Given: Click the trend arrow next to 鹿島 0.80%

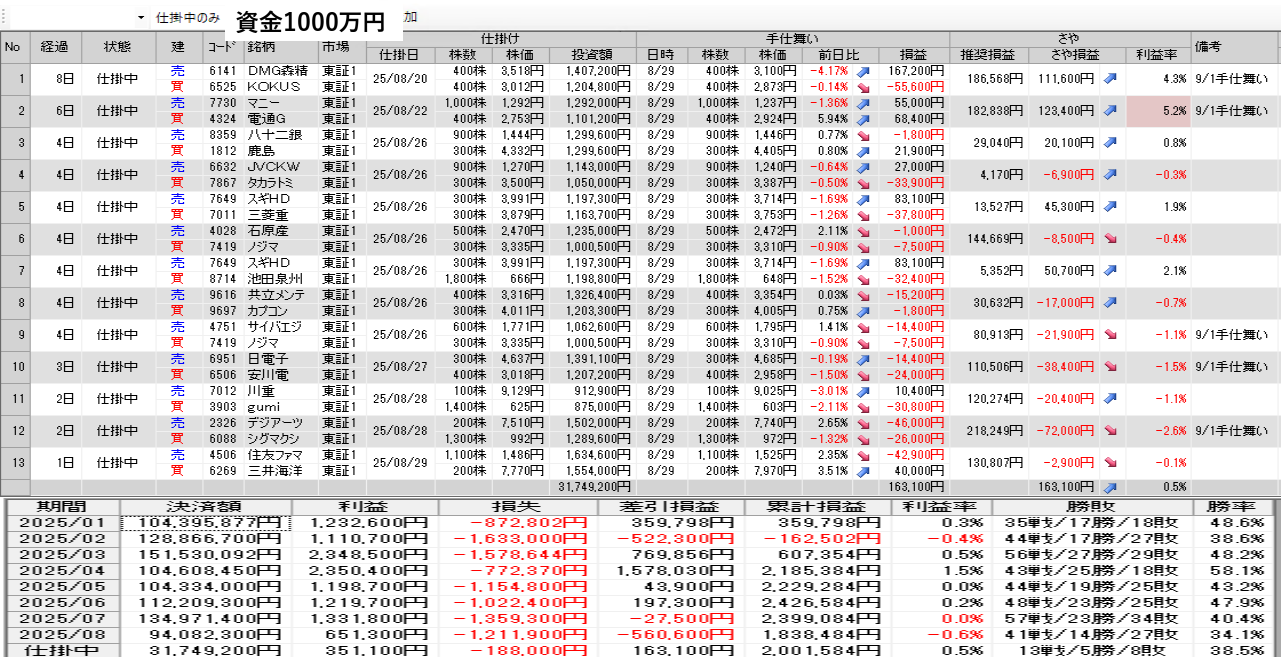Looking at the screenshot, I should pyautogui.click(x=863, y=151).
